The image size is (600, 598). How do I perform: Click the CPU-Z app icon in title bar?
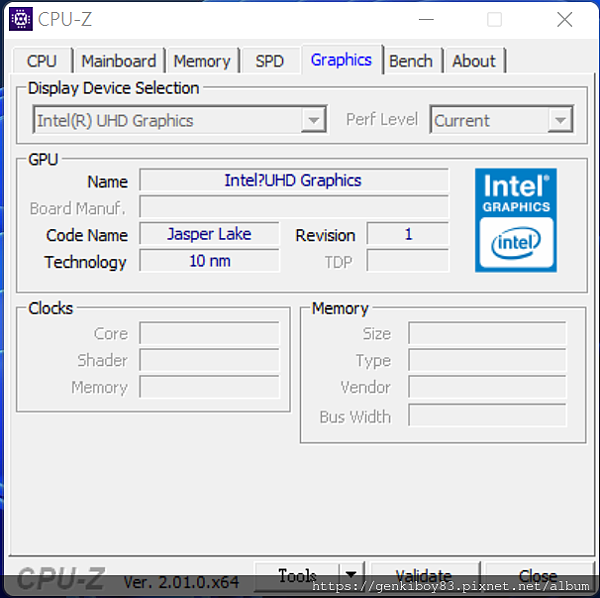21,19
